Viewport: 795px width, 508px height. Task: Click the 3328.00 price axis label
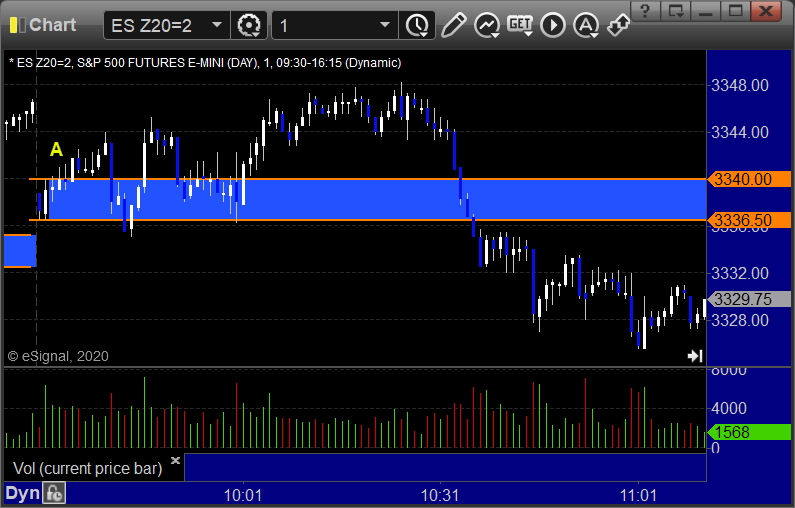coord(740,320)
